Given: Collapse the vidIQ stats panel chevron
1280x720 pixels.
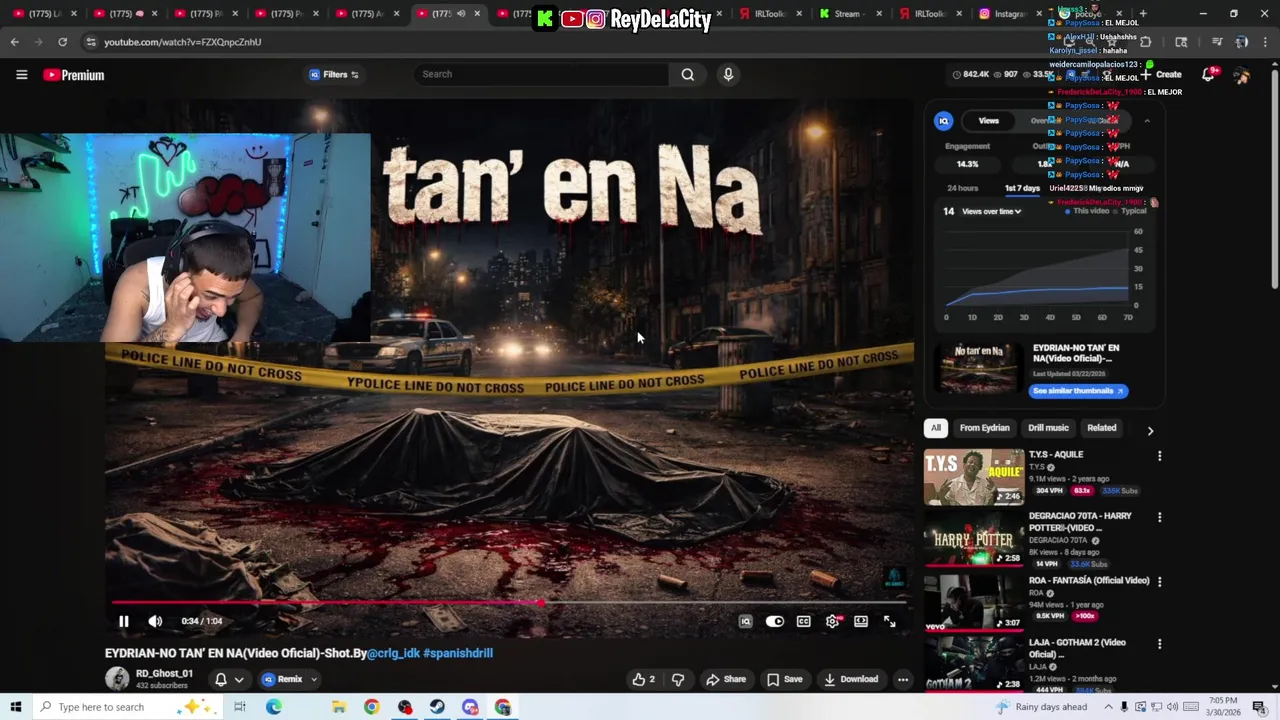Looking at the screenshot, I should 1147,121.
